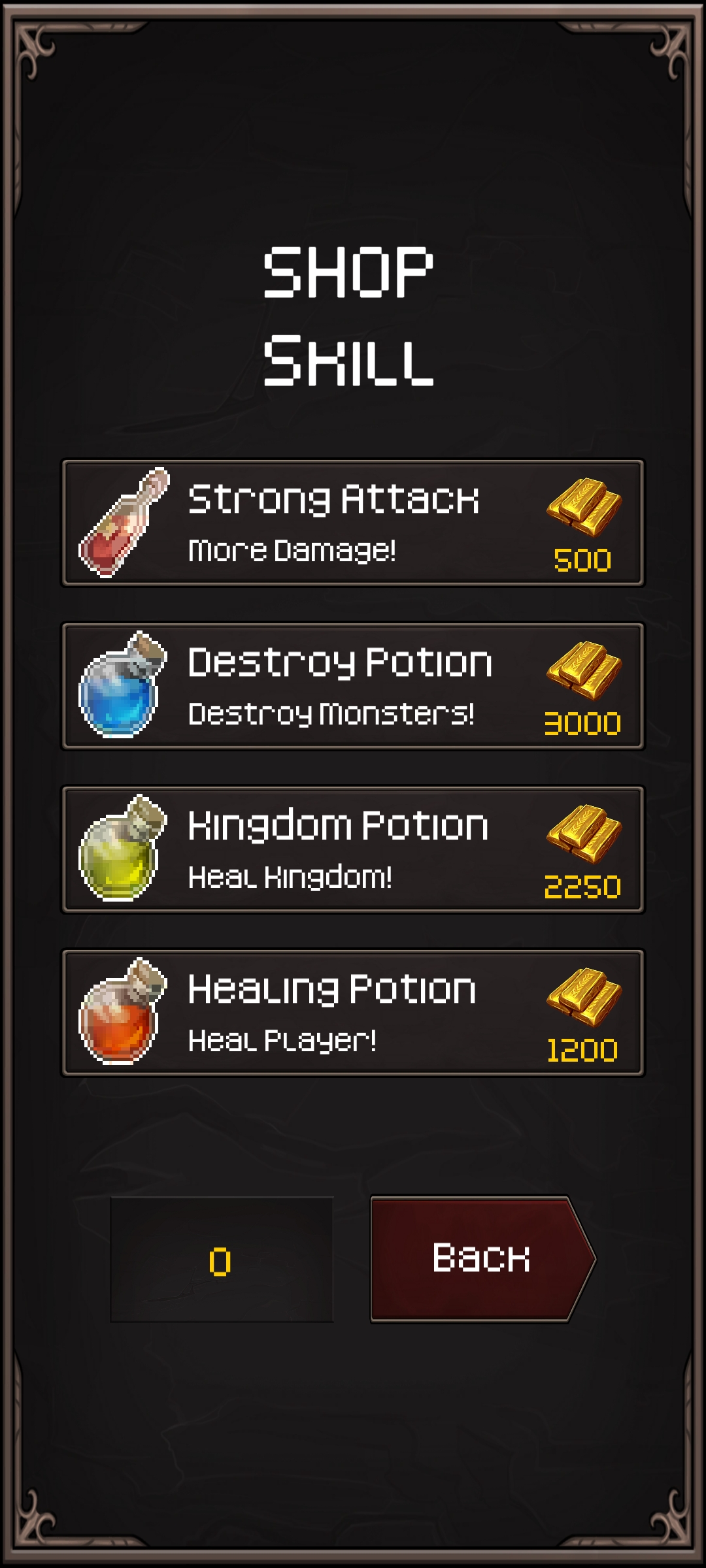The height and width of the screenshot is (1568, 706).
Task: Click the Shop Skill heading
Action: point(348,317)
